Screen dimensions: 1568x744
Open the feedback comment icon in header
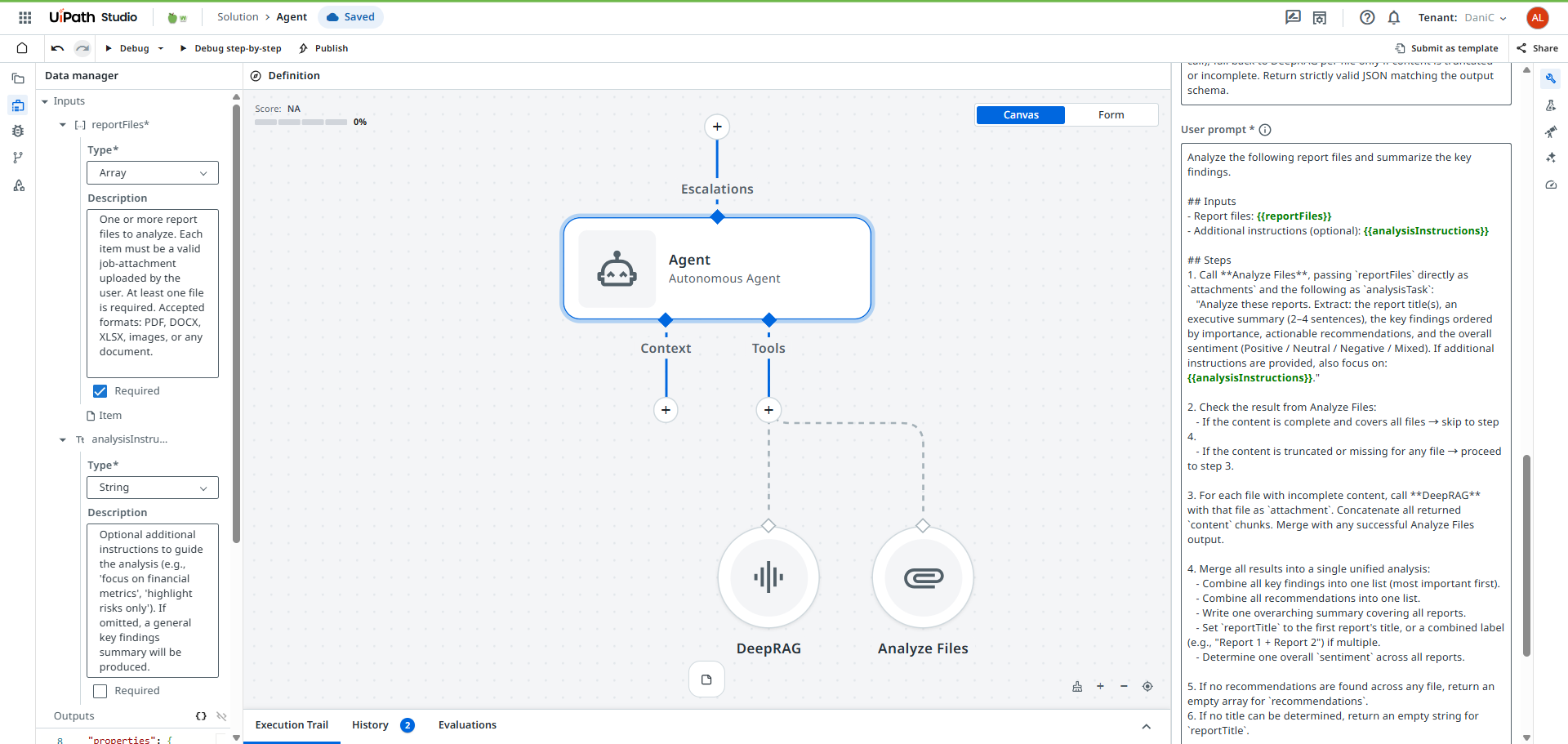(1293, 17)
